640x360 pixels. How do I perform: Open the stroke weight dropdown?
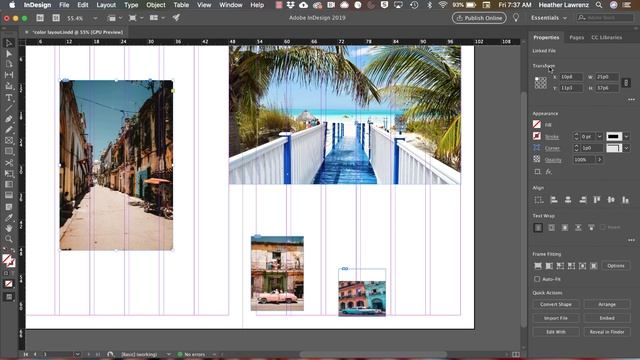(x=600, y=136)
